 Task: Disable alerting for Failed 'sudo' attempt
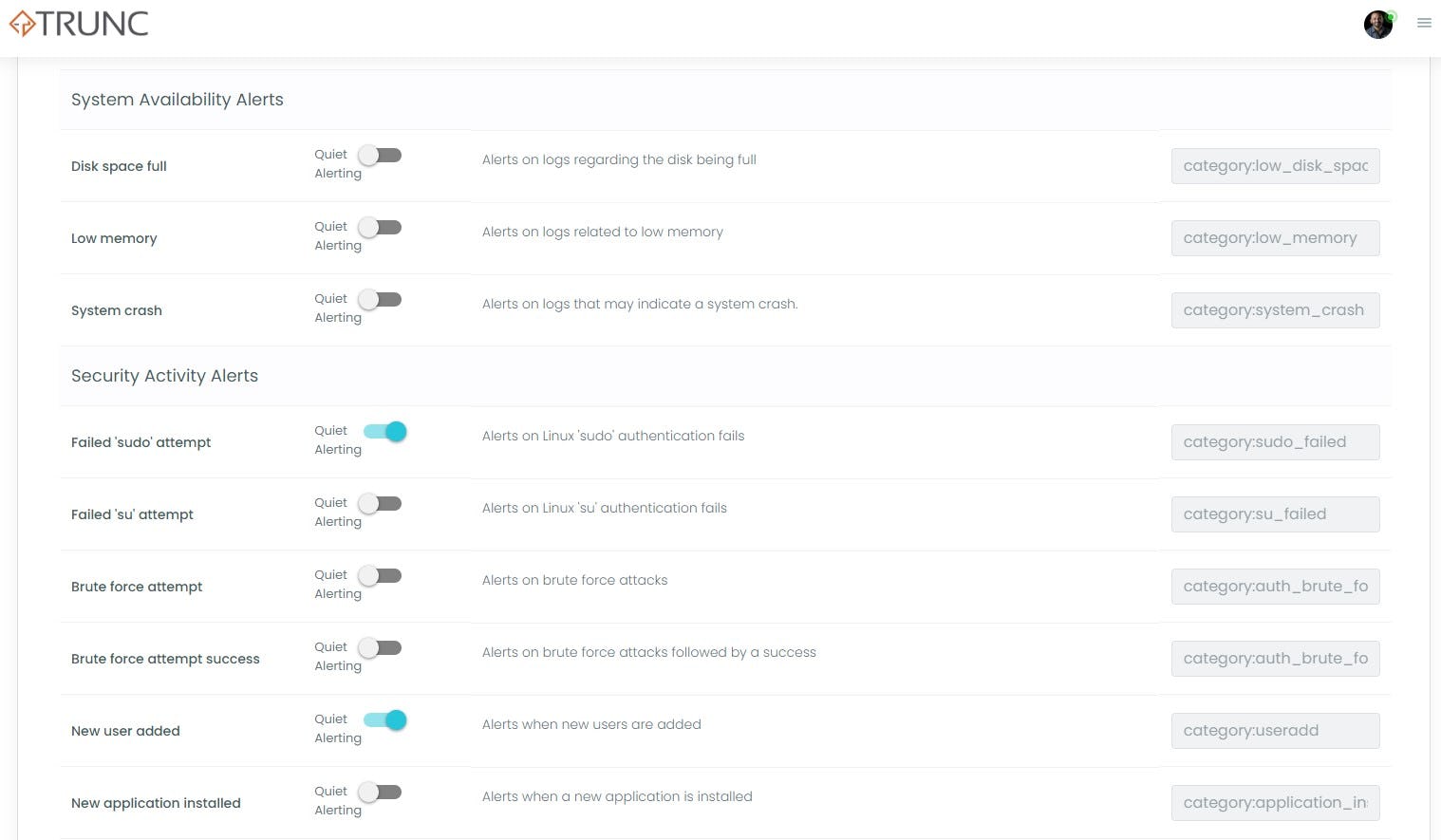384,431
